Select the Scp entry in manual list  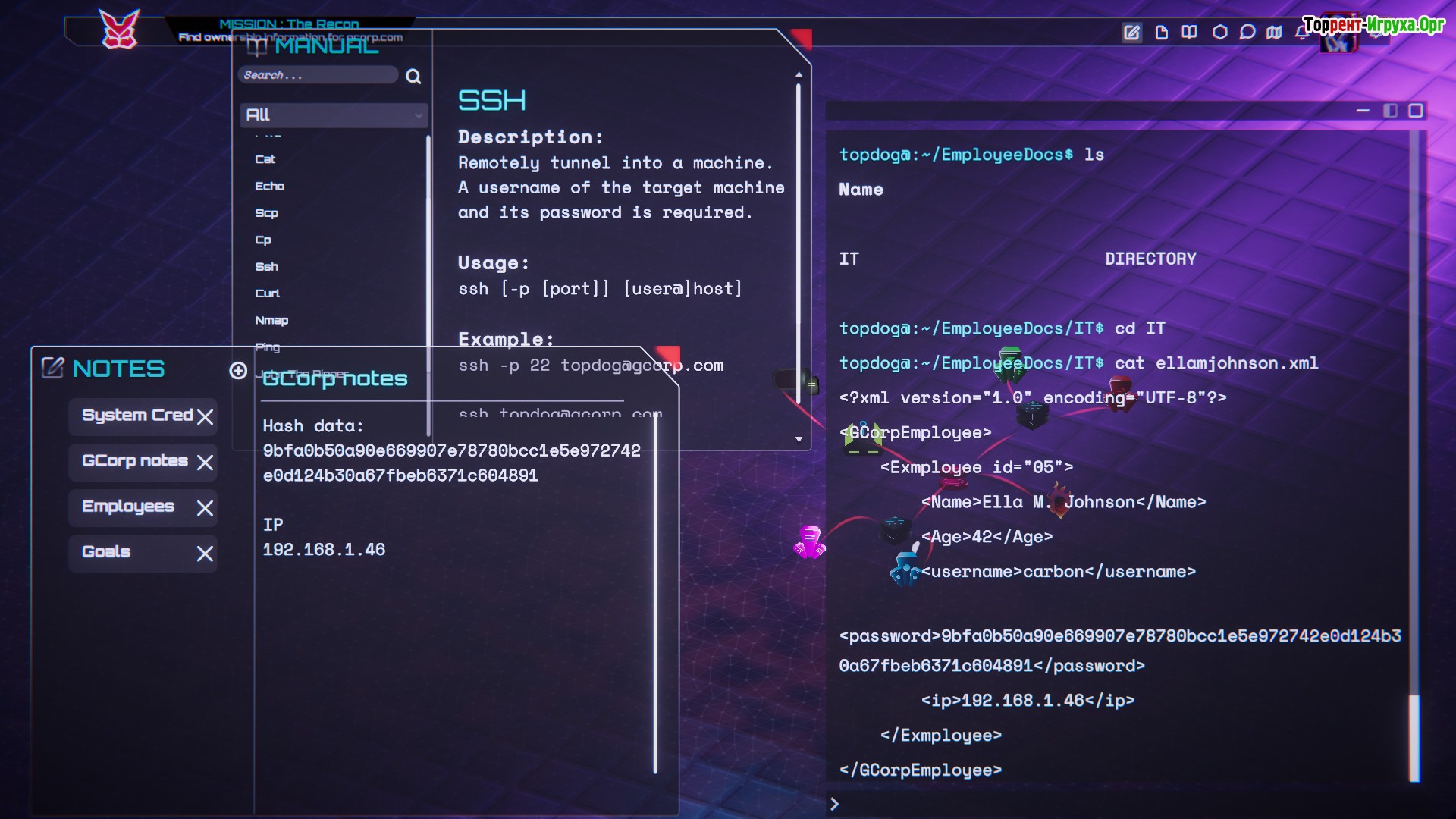coord(266,213)
